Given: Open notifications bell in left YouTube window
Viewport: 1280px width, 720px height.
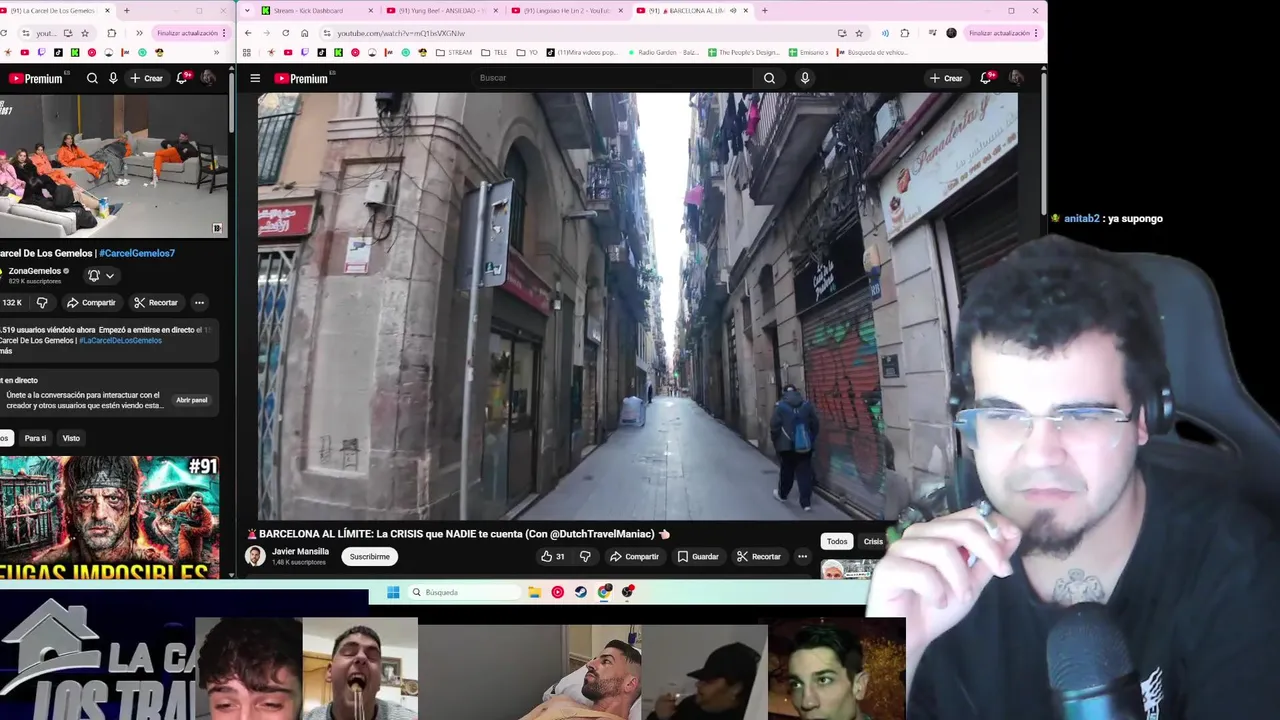Looking at the screenshot, I should click(x=182, y=78).
